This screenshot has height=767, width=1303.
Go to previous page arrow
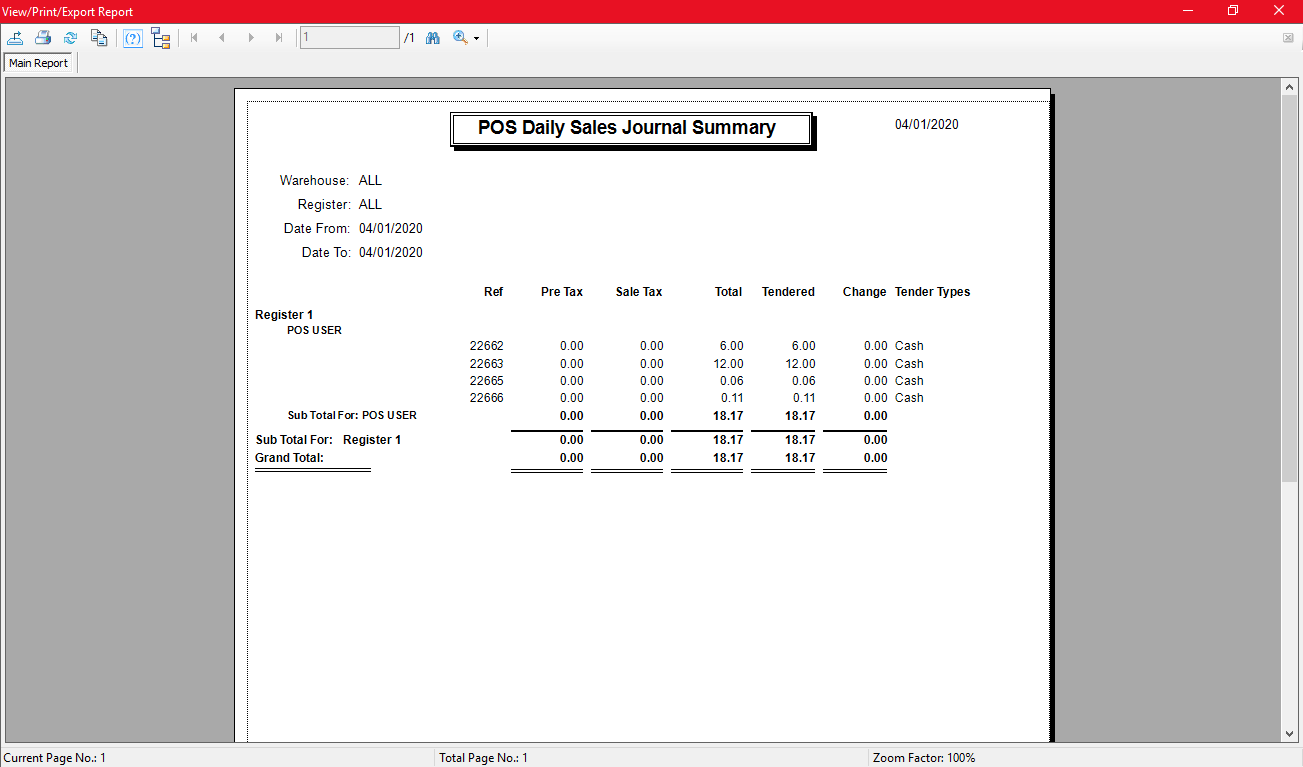[222, 38]
